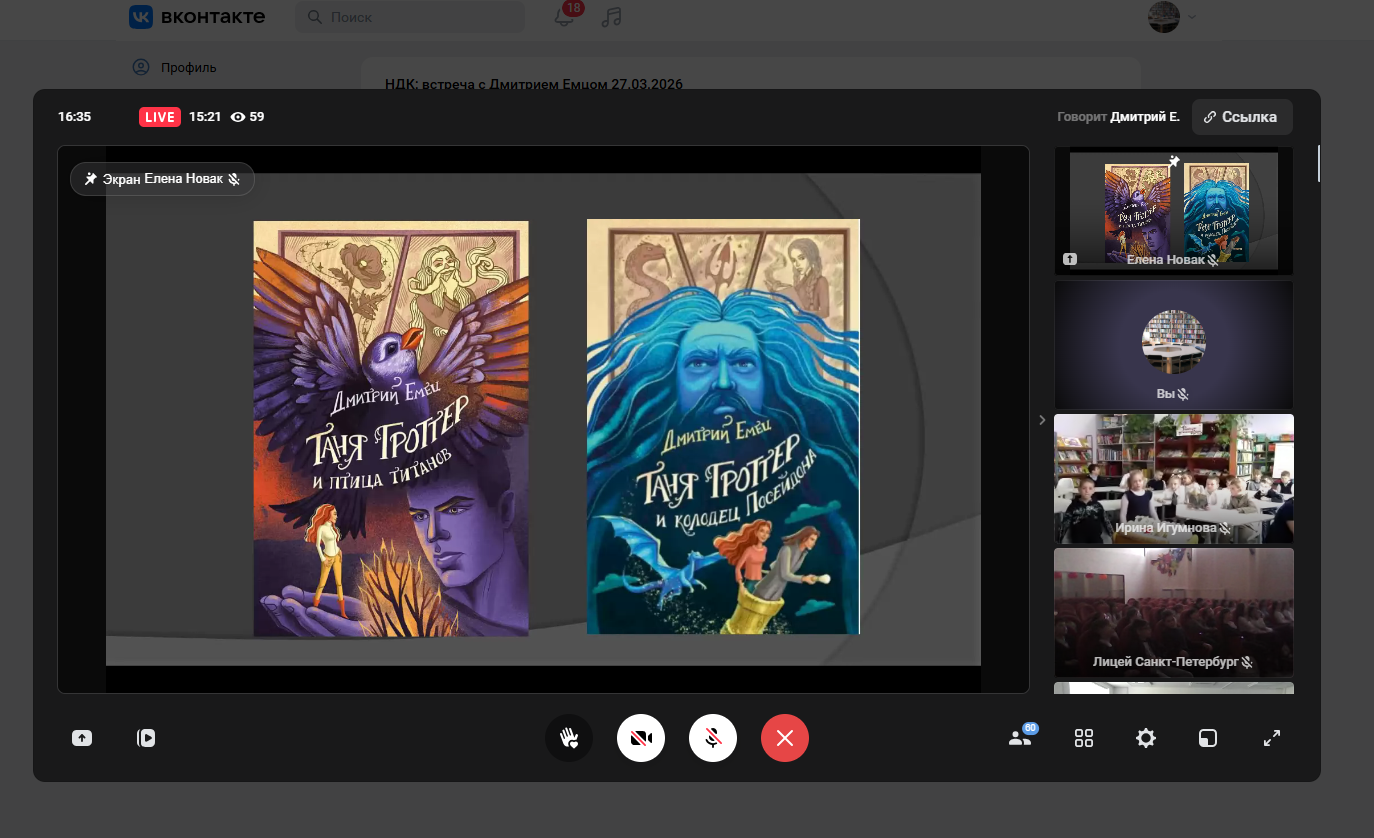Image resolution: width=1374 pixels, height=838 pixels.
Task: Copy invite with Ссылка button
Action: pos(1241,117)
